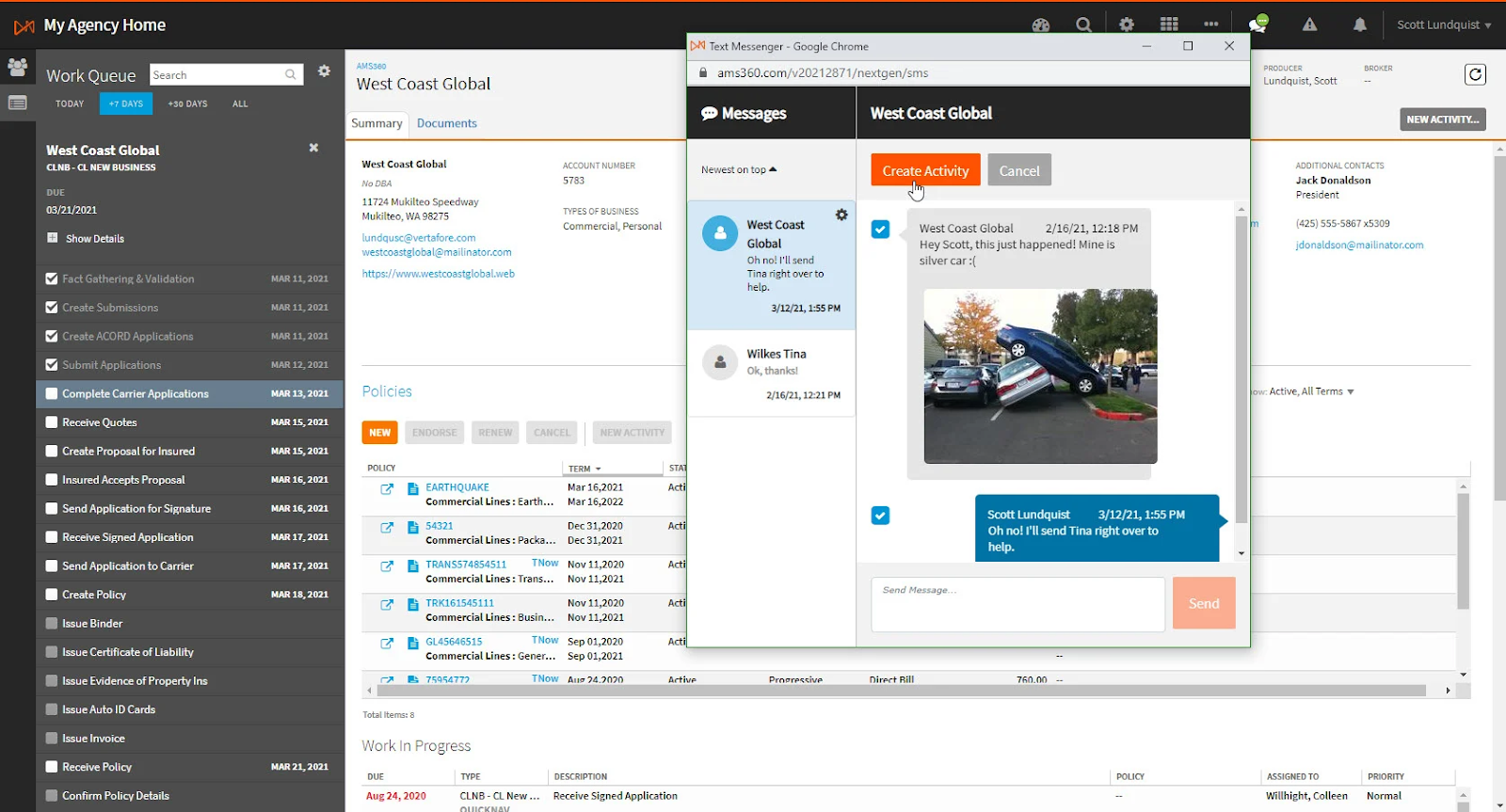Check the Receive Policy task
Viewport: 1506px width, 812px height.
[52, 767]
